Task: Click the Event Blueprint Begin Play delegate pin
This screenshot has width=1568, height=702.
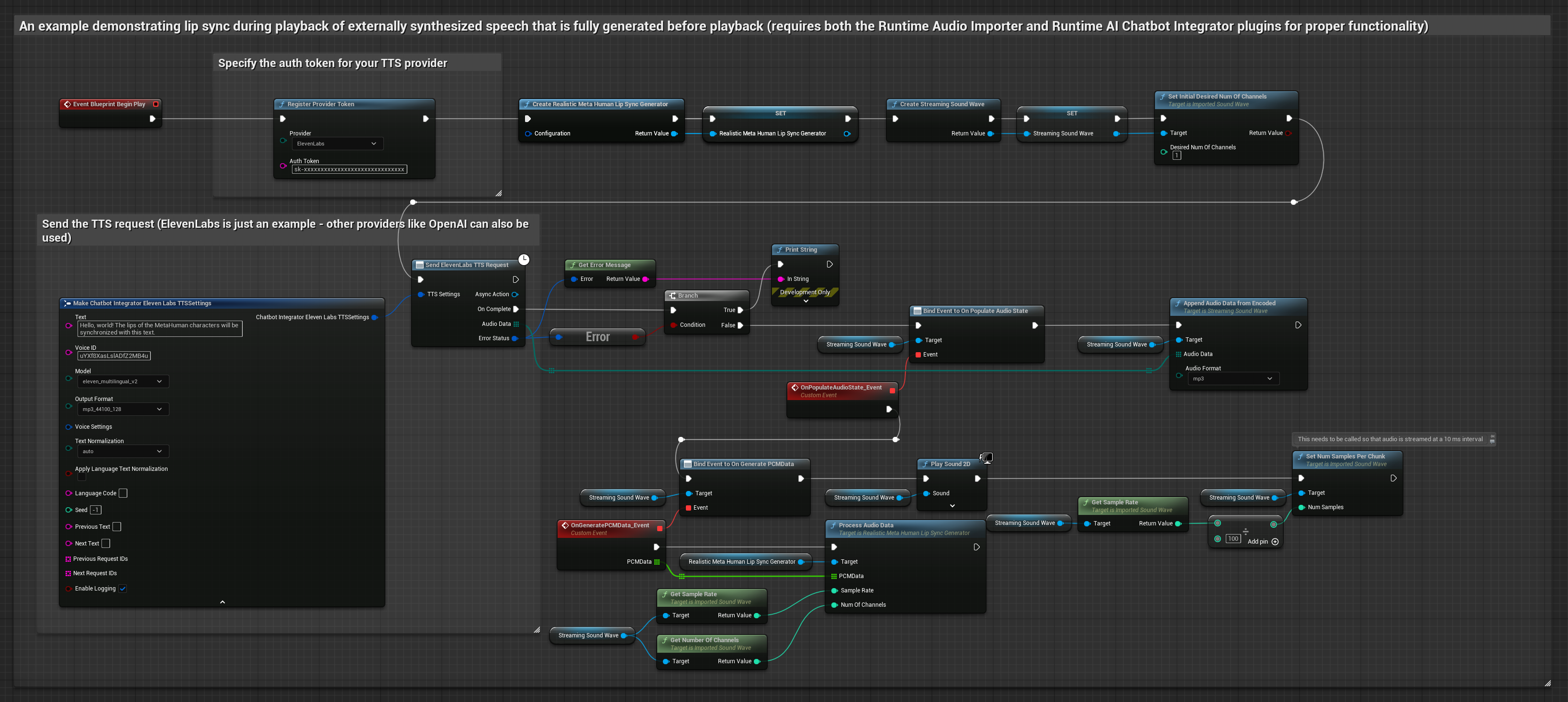Action: tap(156, 104)
